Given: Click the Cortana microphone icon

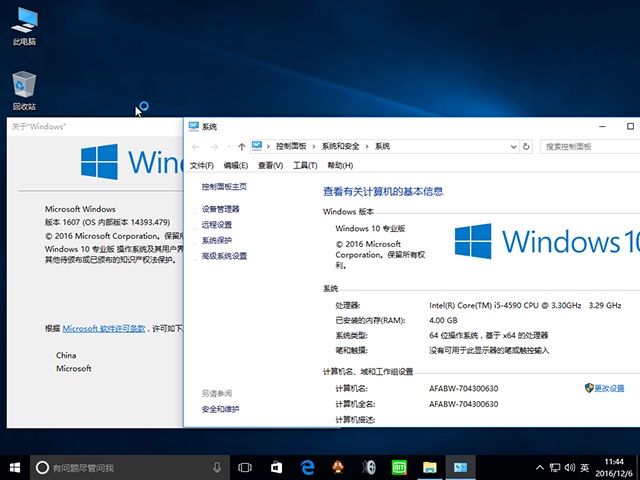Looking at the screenshot, I should (x=217, y=467).
